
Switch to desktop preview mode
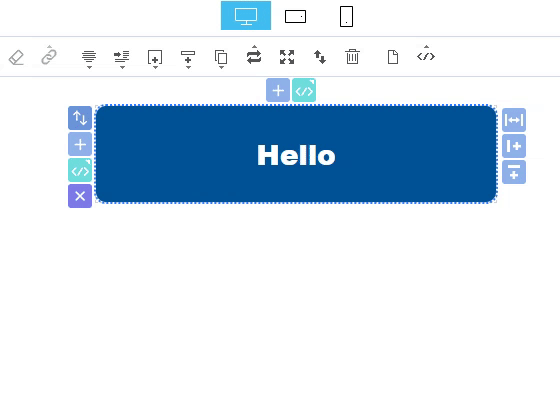pyautogui.click(x=246, y=15)
